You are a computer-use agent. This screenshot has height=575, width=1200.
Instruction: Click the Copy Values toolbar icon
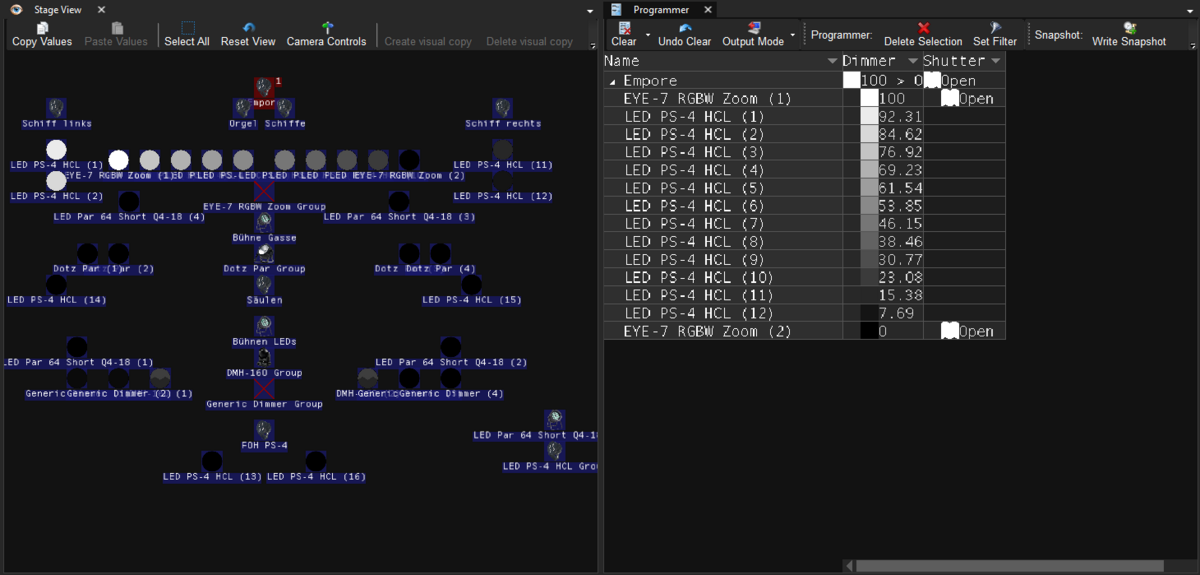coord(42,28)
